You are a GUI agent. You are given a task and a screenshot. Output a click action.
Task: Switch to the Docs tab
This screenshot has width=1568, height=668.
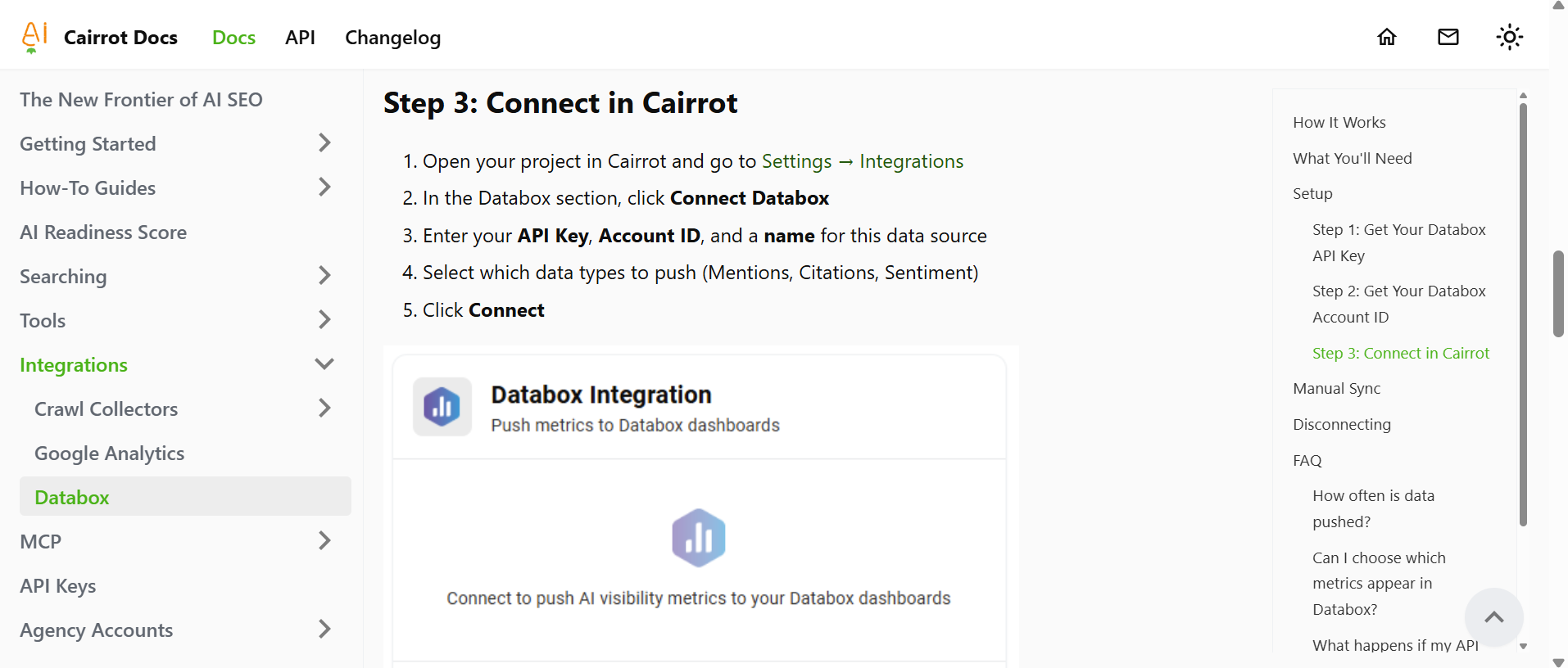(x=233, y=38)
